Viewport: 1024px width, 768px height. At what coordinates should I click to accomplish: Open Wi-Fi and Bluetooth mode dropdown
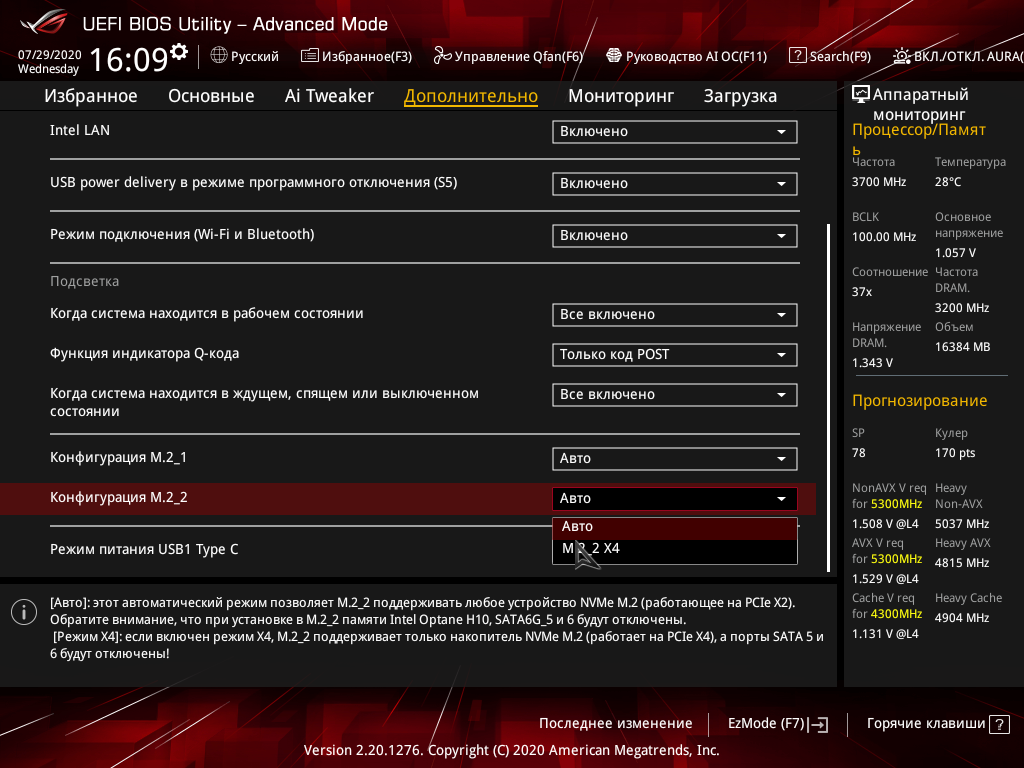click(675, 236)
